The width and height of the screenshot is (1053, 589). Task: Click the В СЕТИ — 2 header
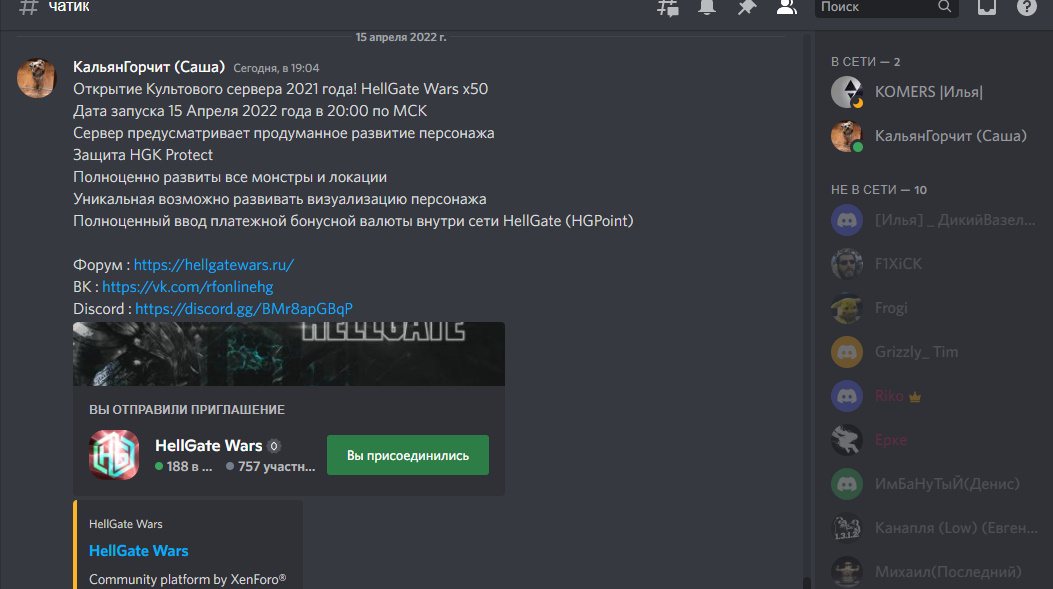point(865,62)
